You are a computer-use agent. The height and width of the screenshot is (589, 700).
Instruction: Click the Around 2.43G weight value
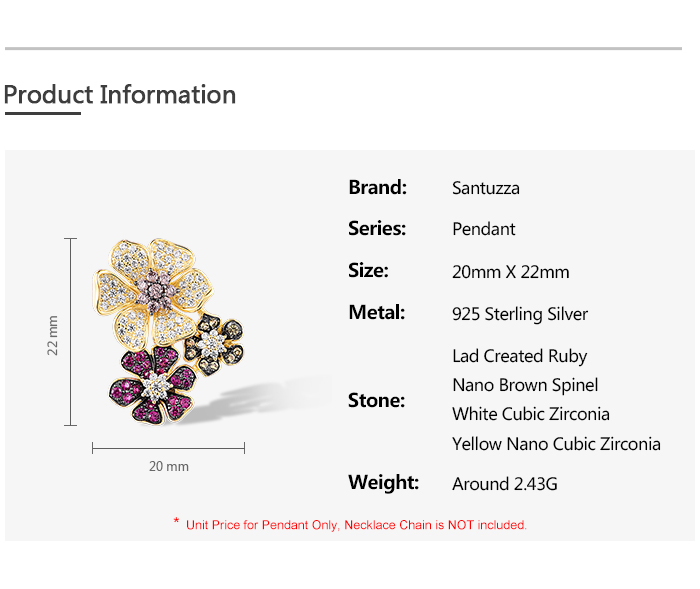tap(505, 484)
